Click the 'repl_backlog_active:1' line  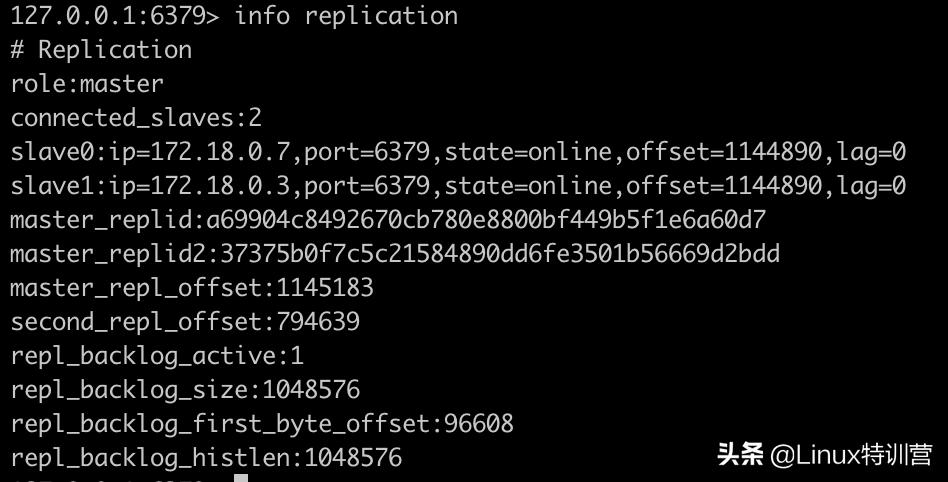pyautogui.click(x=157, y=356)
